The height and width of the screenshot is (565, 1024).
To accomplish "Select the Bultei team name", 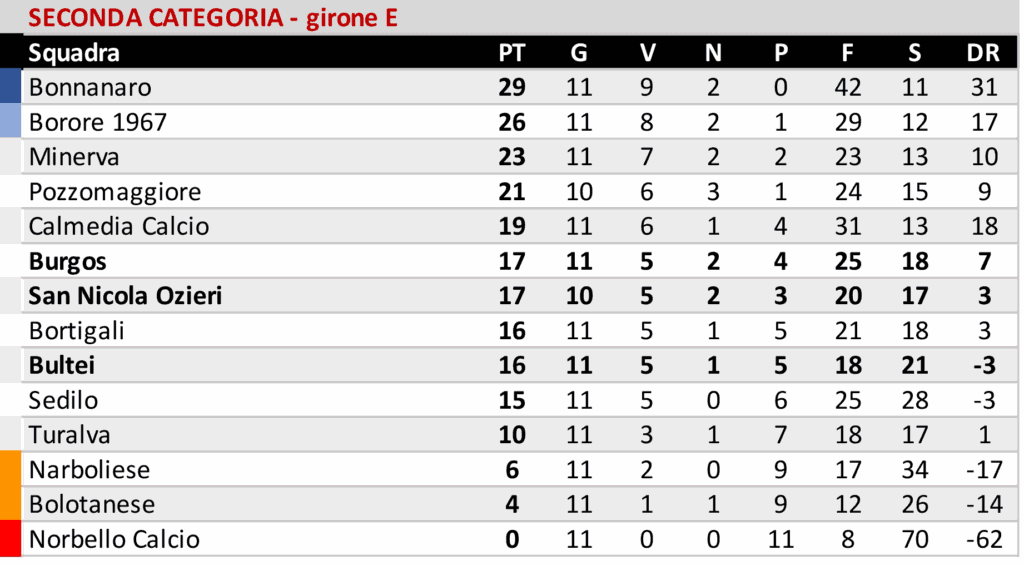I will click(x=62, y=366).
